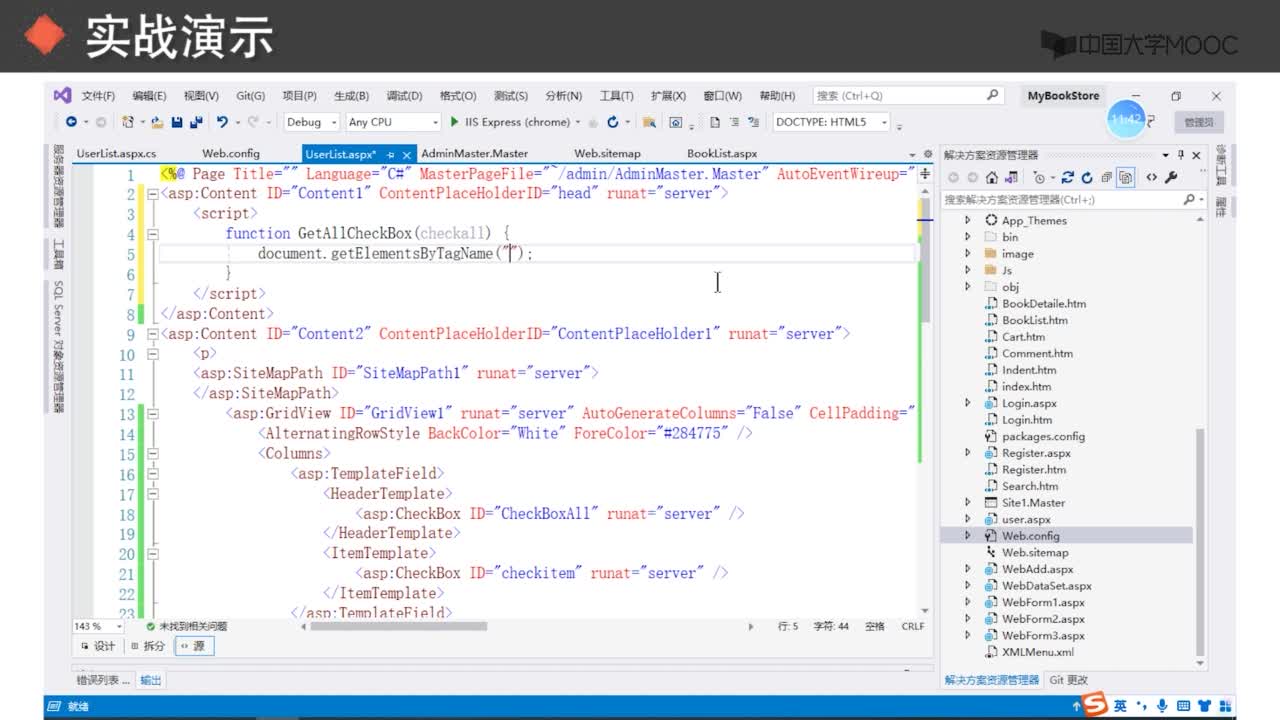
Task: Expand the image folder node
Action: point(967,254)
